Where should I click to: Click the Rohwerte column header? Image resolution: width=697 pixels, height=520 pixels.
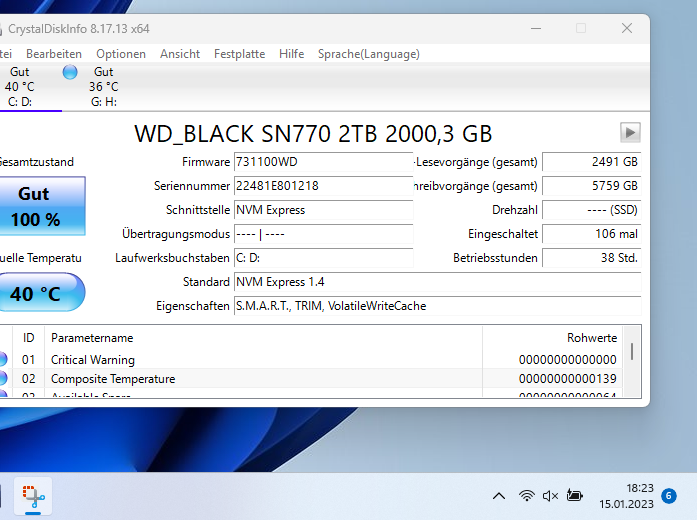[553, 338]
